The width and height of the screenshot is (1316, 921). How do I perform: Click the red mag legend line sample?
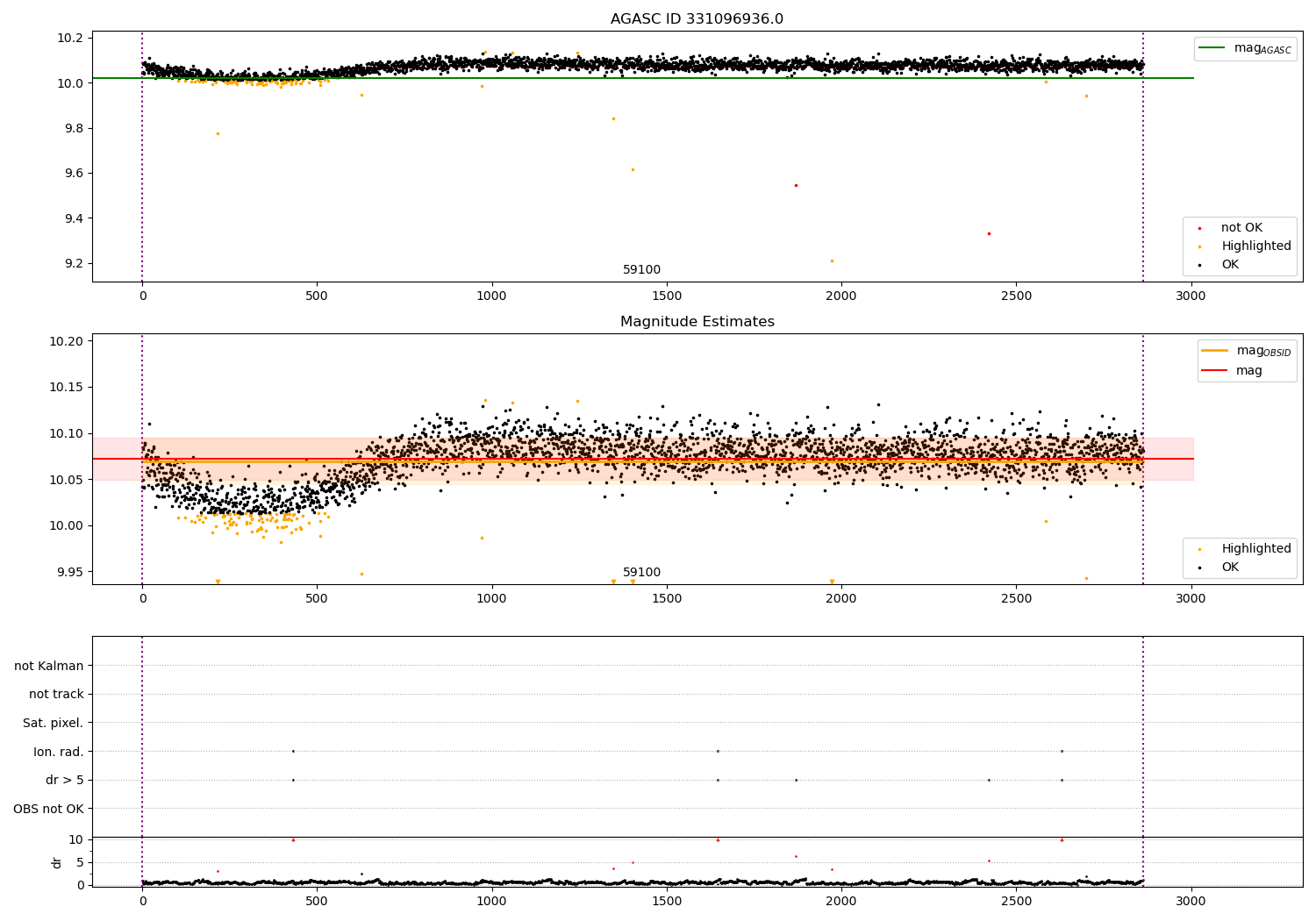1215,370
